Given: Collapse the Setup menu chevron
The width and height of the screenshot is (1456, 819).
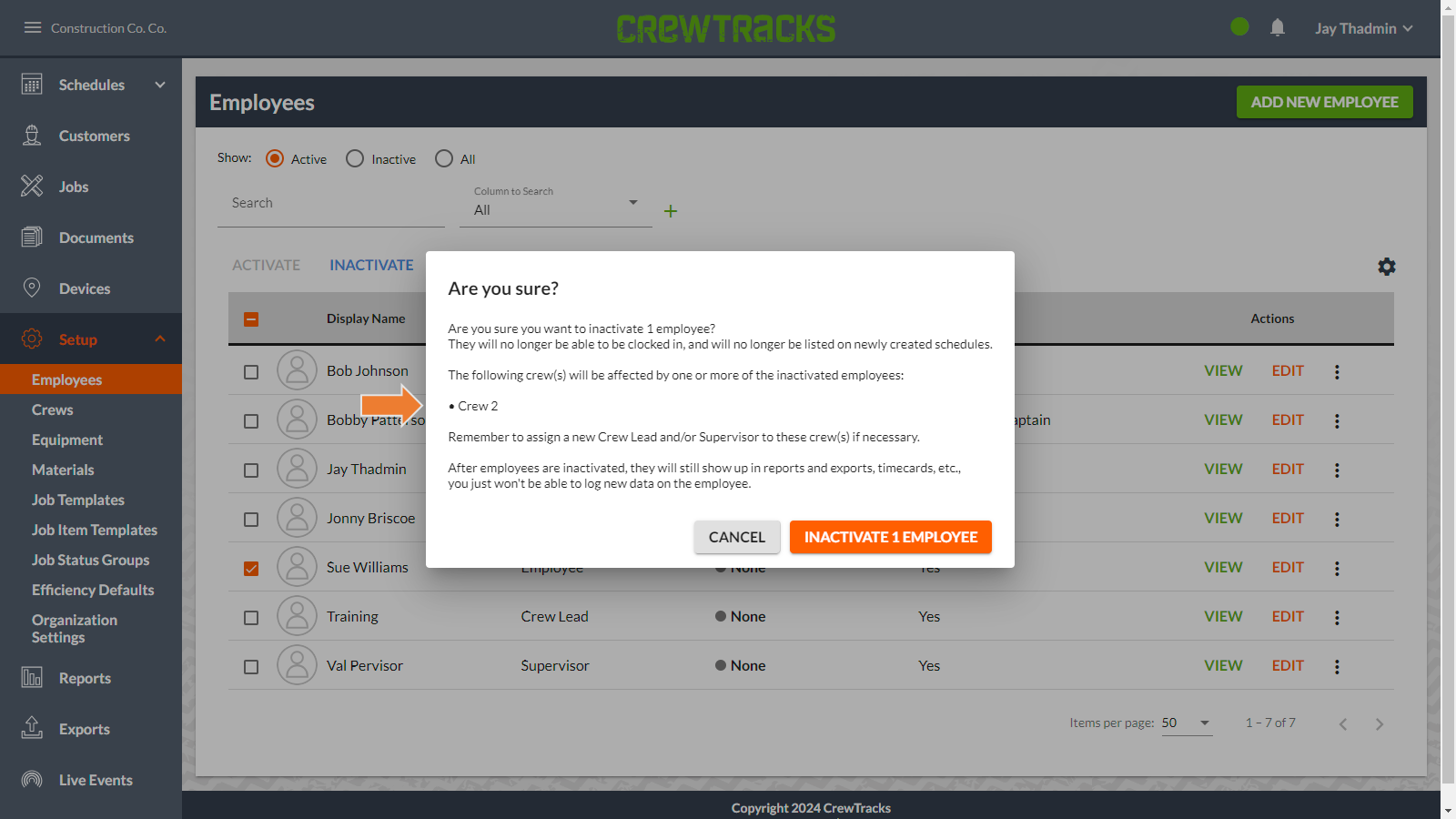Looking at the screenshot, I should point(160,339).
